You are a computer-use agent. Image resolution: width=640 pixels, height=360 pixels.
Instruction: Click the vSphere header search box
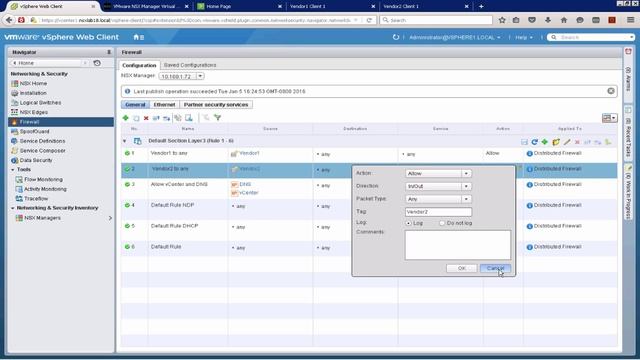tap(590, 37)
